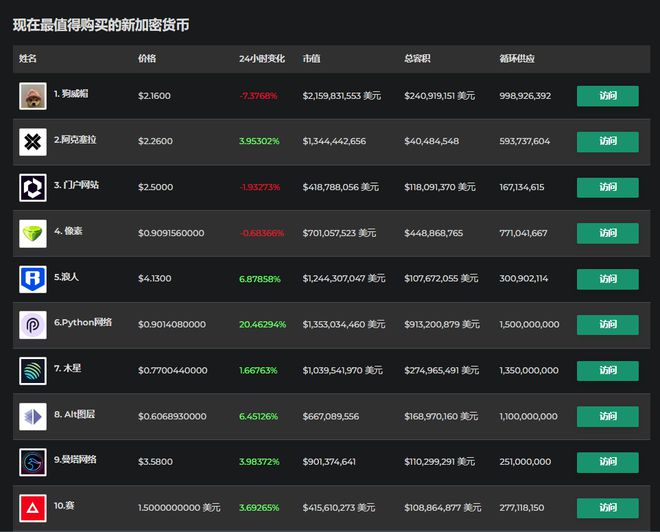Click the purple P icon for Python网络
The width and height of the screenshot is (660, 532).
[x=33, y=325]
